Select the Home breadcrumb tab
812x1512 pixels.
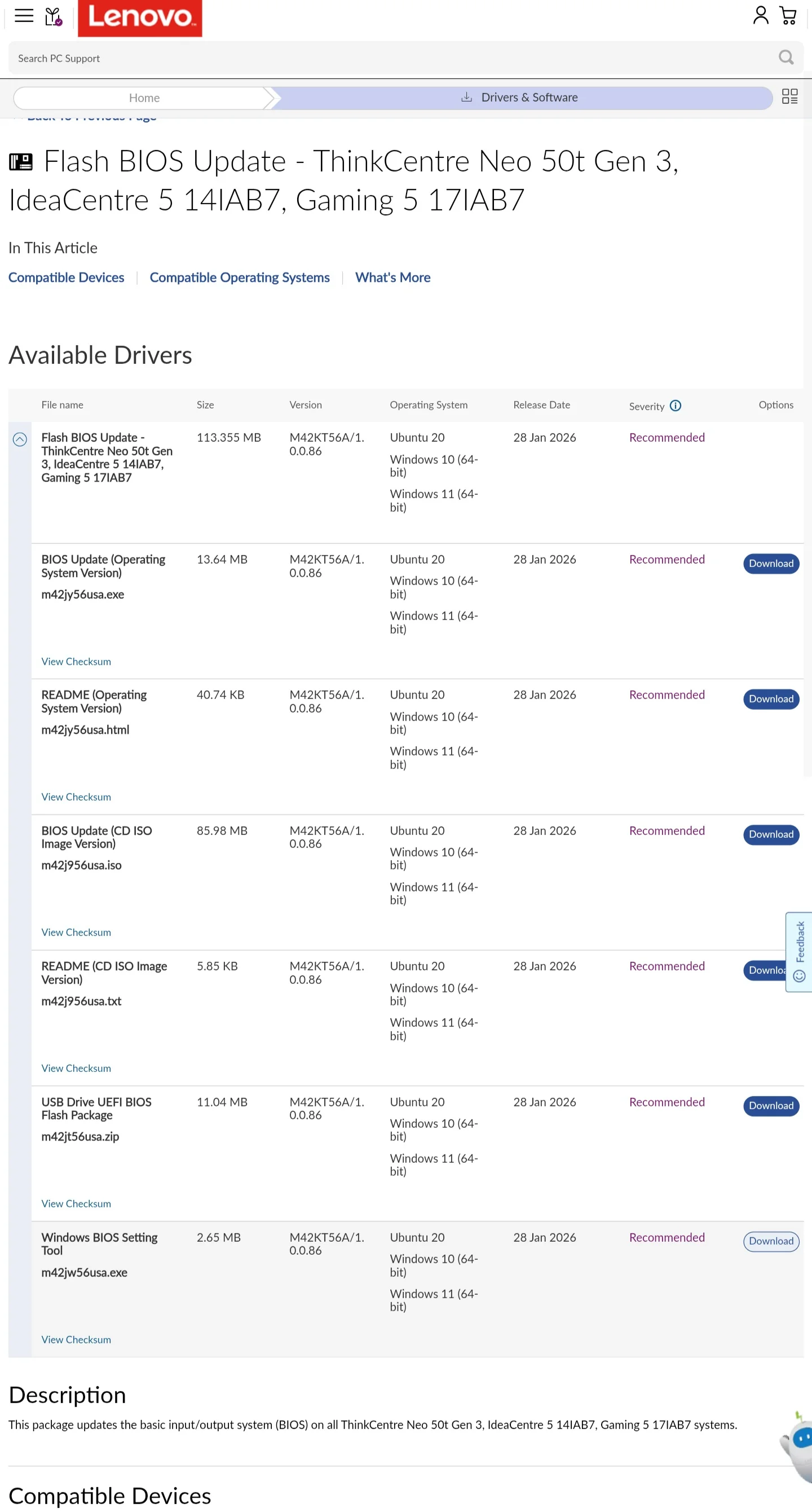coord(144,98)
